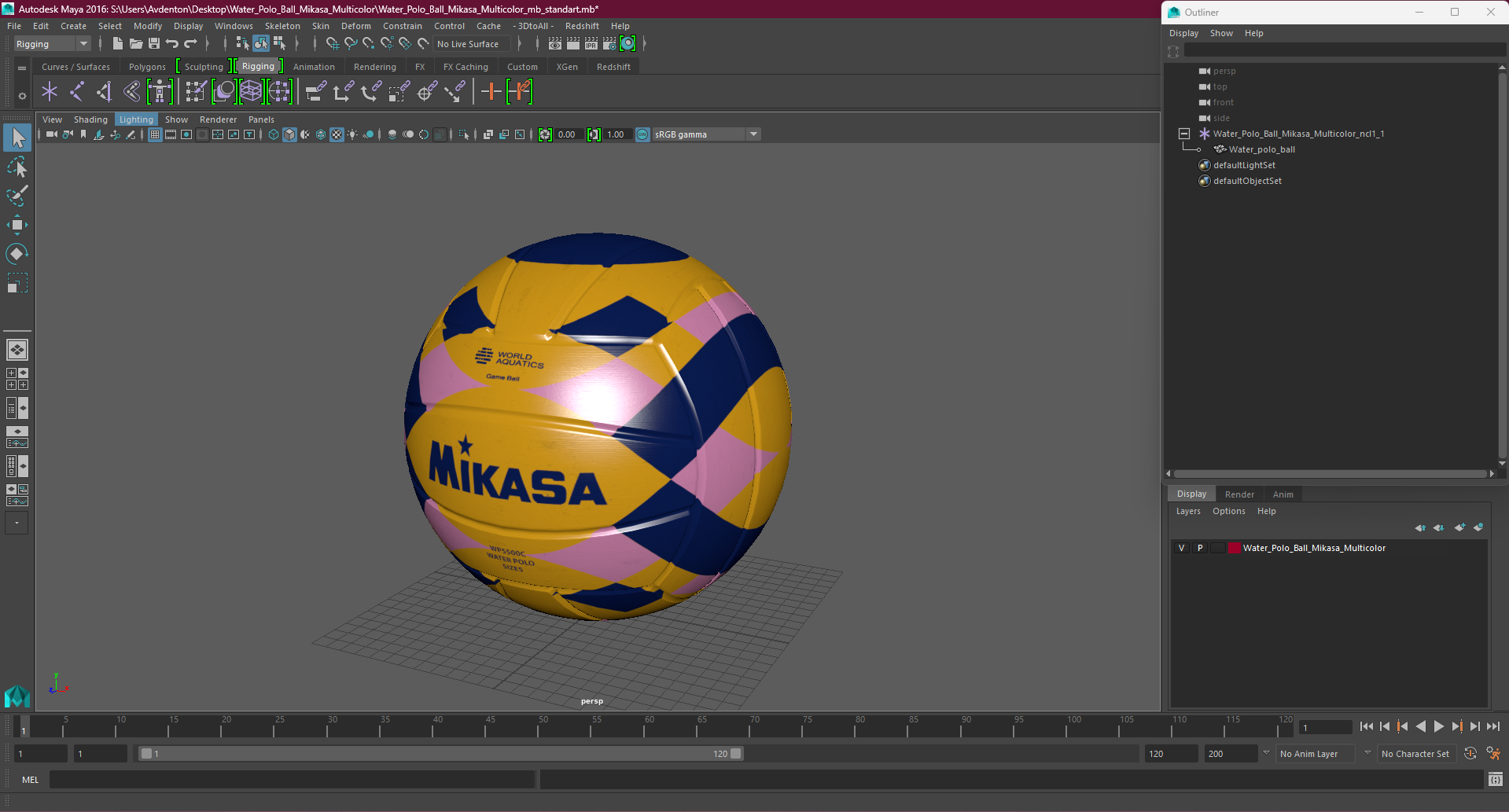Switch to the Animation shelf tab
The image size is (1509, 812).
314,67
